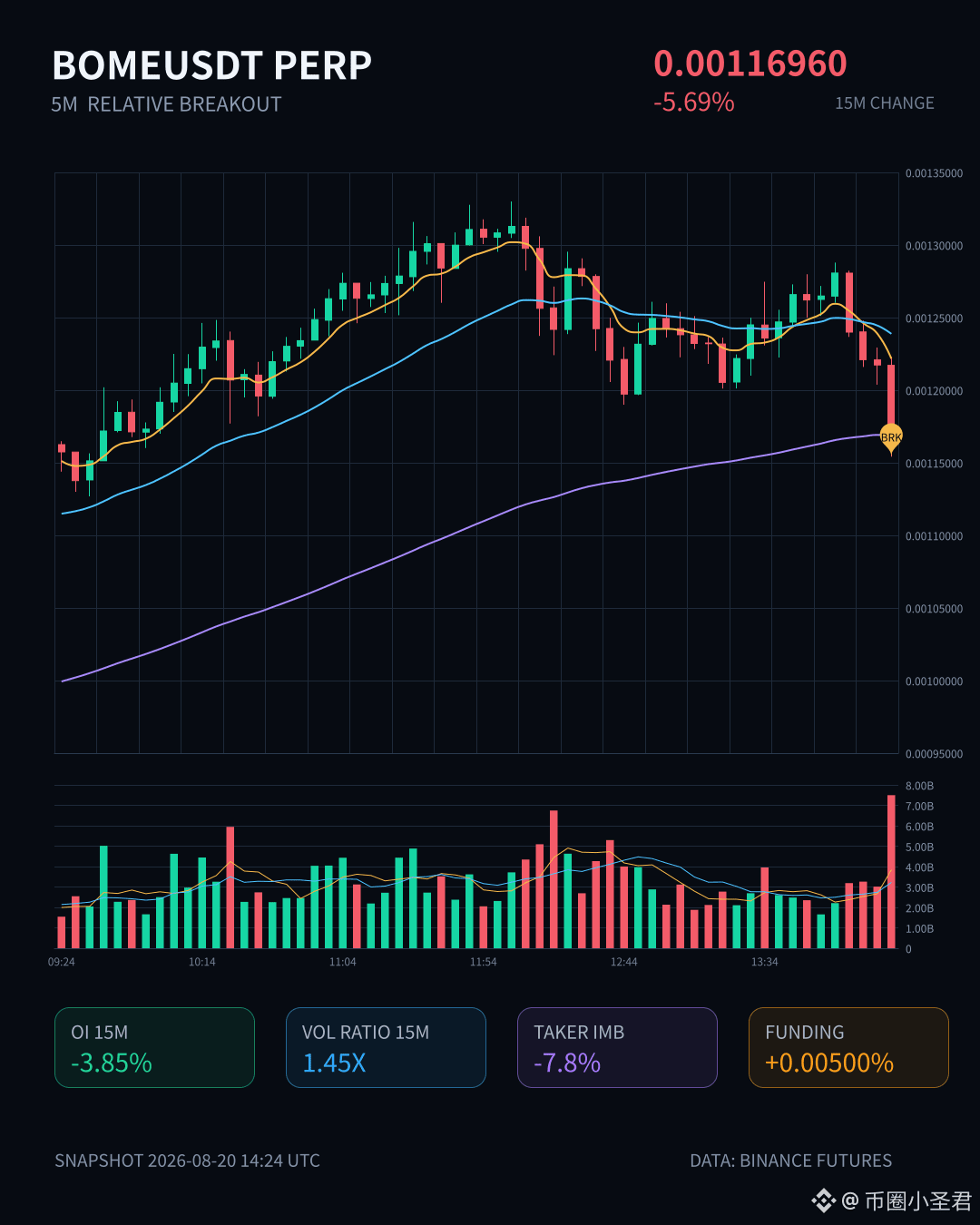Click the 11:54 time axis label
The image size is (980, 1225).
(484, 962)
